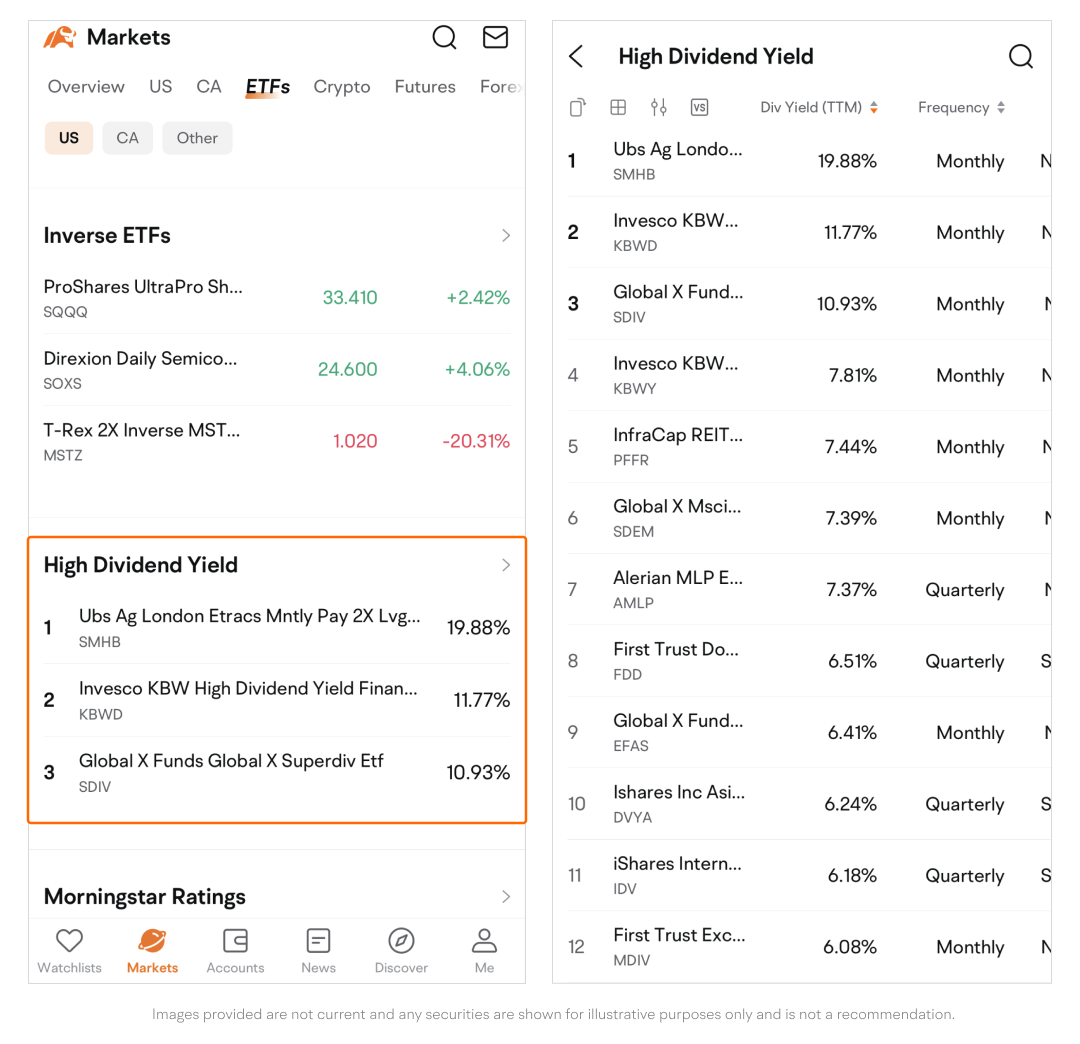Open search in the Markets header
This screenshot has width=1080, height=1044.
444,38
